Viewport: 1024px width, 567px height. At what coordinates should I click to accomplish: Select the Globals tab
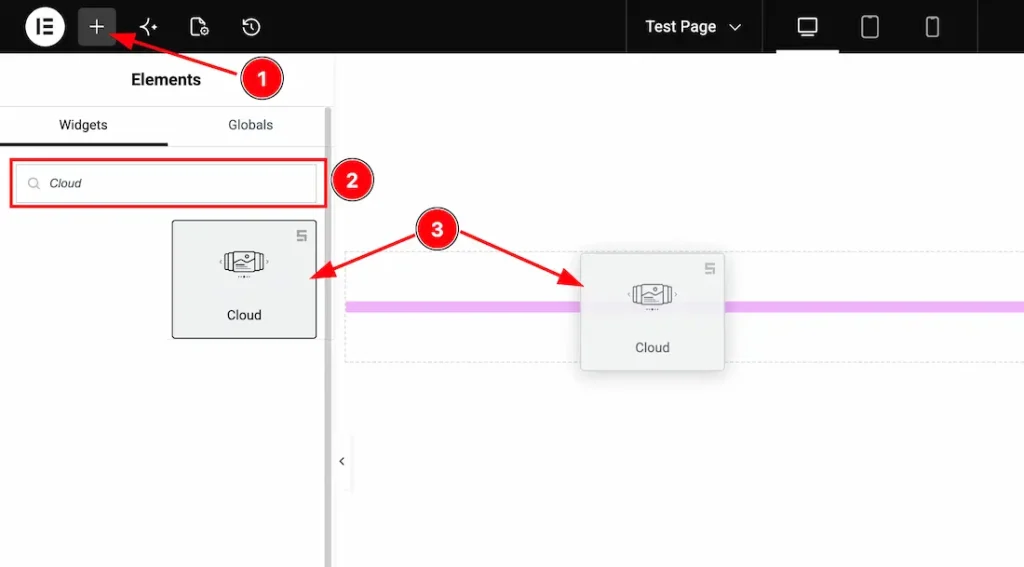[250, 125]
